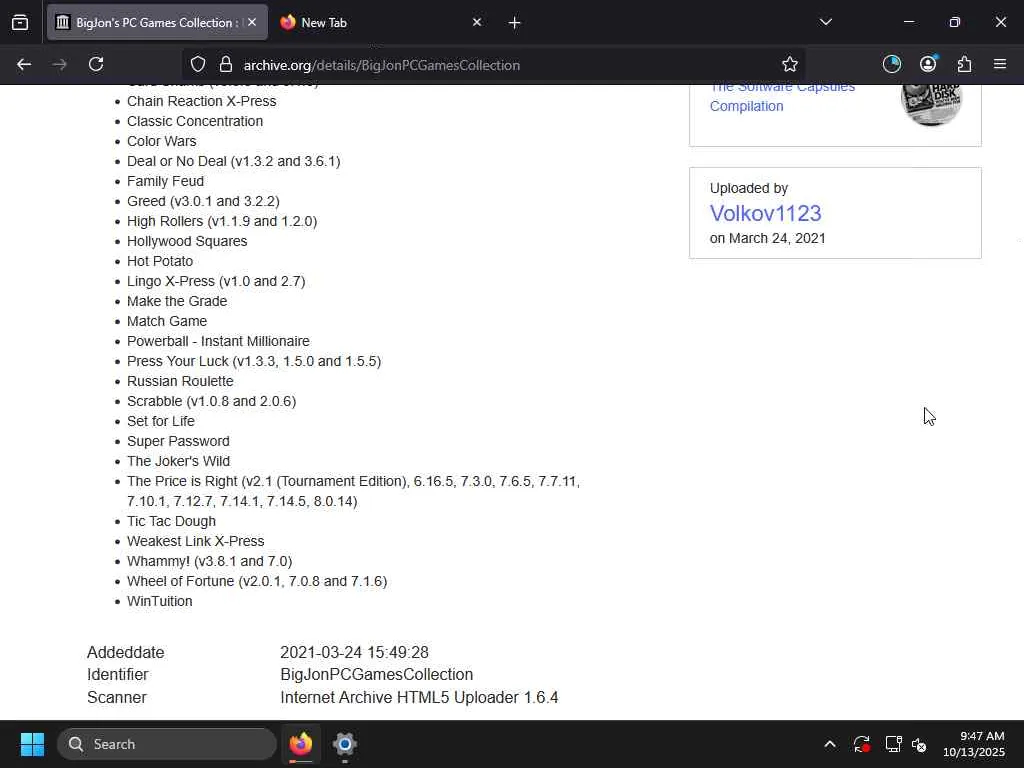Click 'on March 24, 2021' upload date
The height and width of the screenshot is (768, 1024).
pyautogui.click(x=767, y=238)
